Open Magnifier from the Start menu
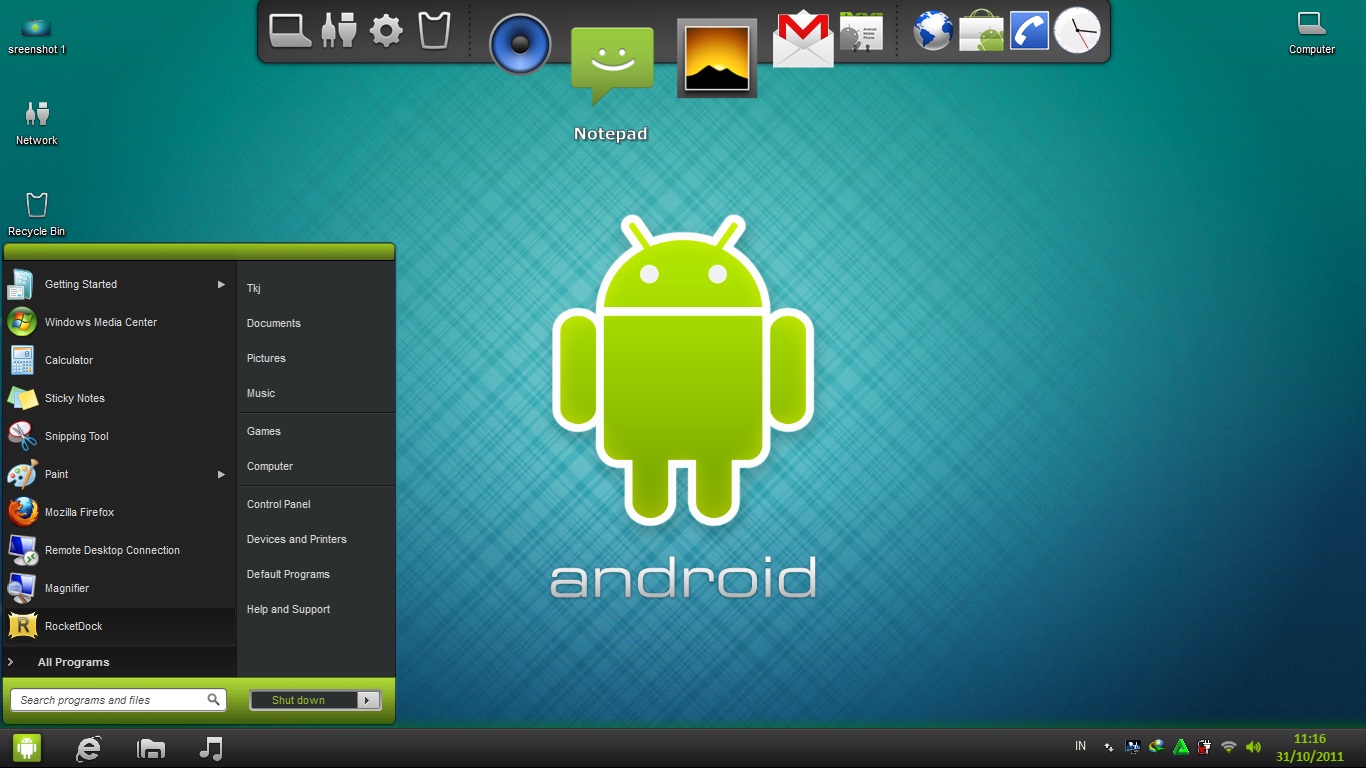This screenshot has height=768, width=1366. pyautogui.click(x=118, y=588)
